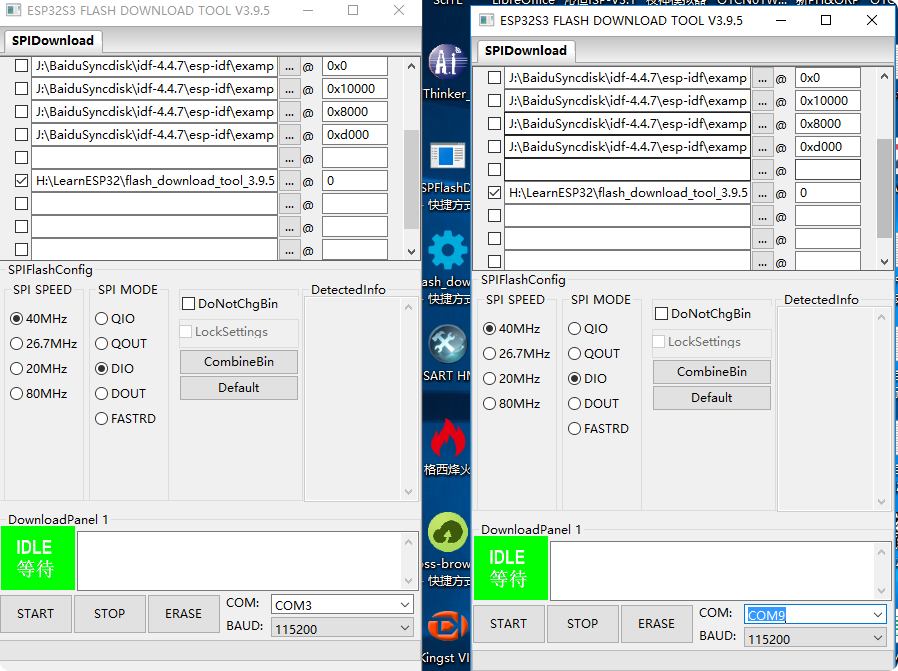Select 80MHz SPI speed in the COM3 window
Image resolution: width=898 pixels, height=671 pixels.
pyautogui.click(x=38, y=393)
